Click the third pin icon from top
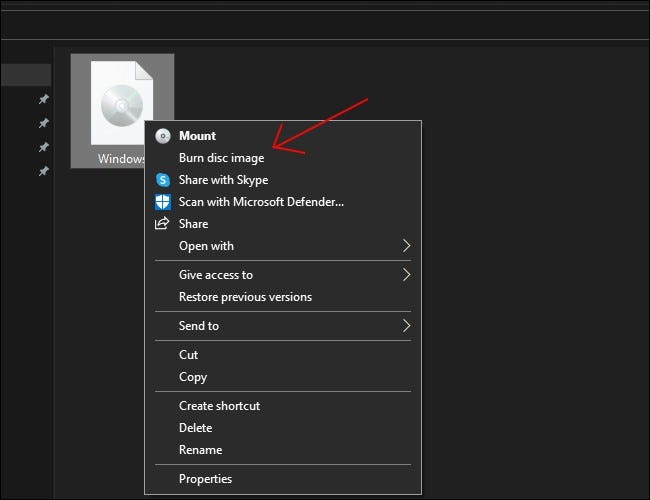650x500 pixels. point(43,148)
